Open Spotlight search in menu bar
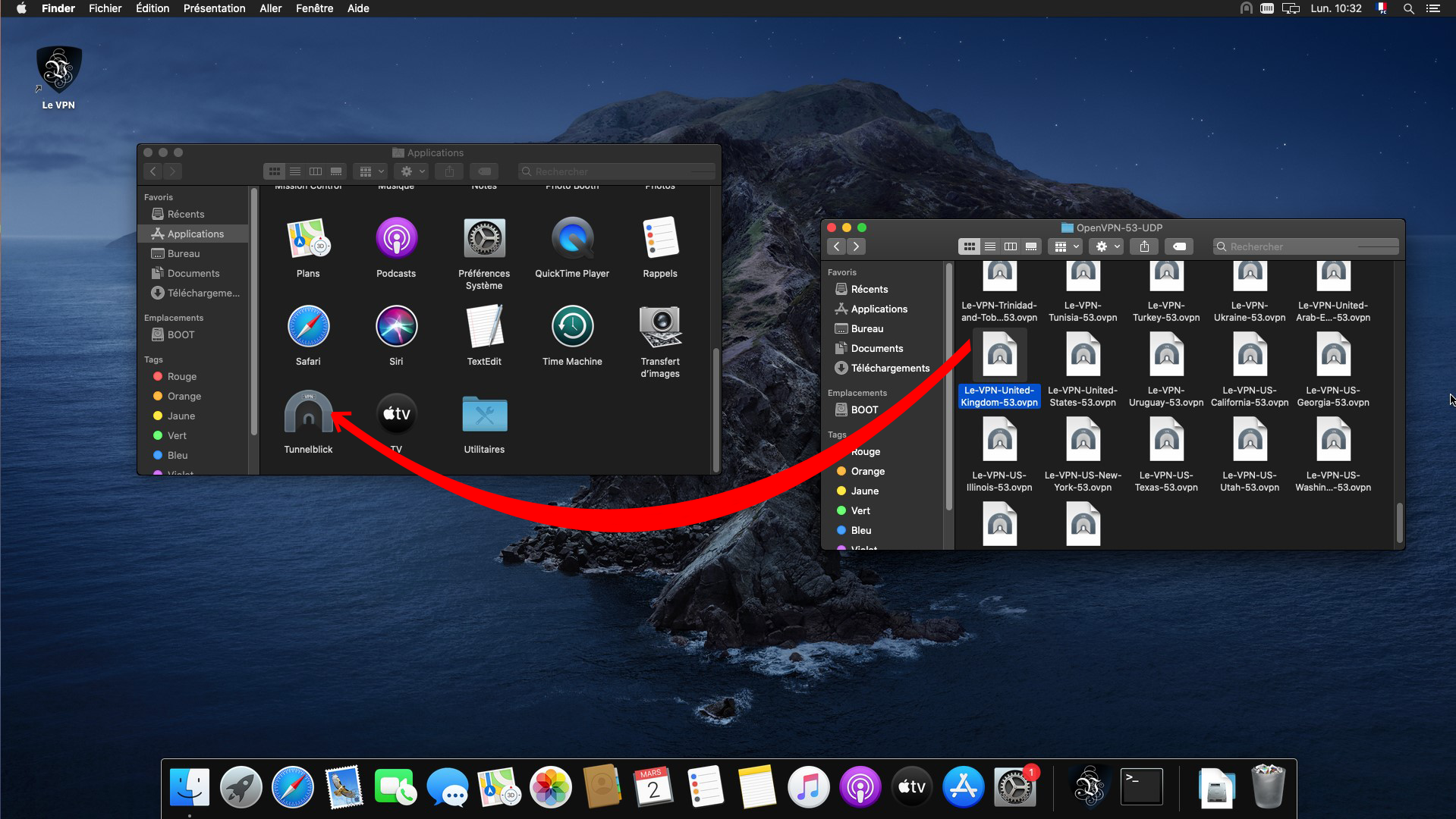The height and width of the screenshot is (819, 1456). [1408, 8]
